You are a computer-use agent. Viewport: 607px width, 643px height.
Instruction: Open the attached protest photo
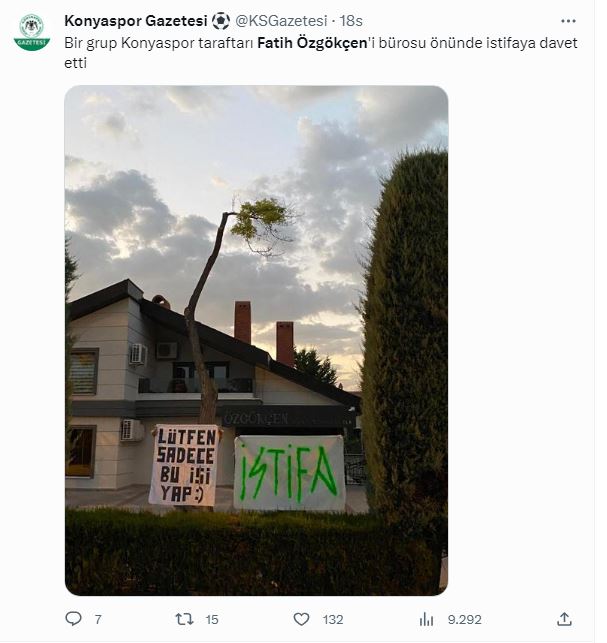coord(256,340)
